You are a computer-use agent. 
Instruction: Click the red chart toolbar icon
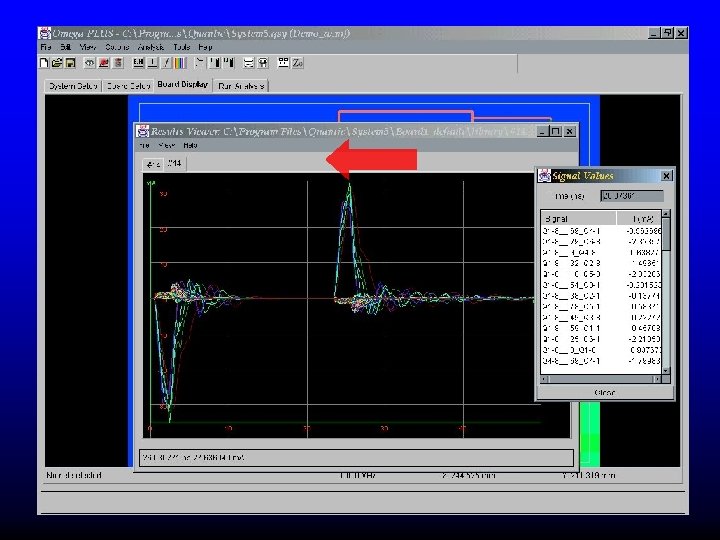pos(104,62)
